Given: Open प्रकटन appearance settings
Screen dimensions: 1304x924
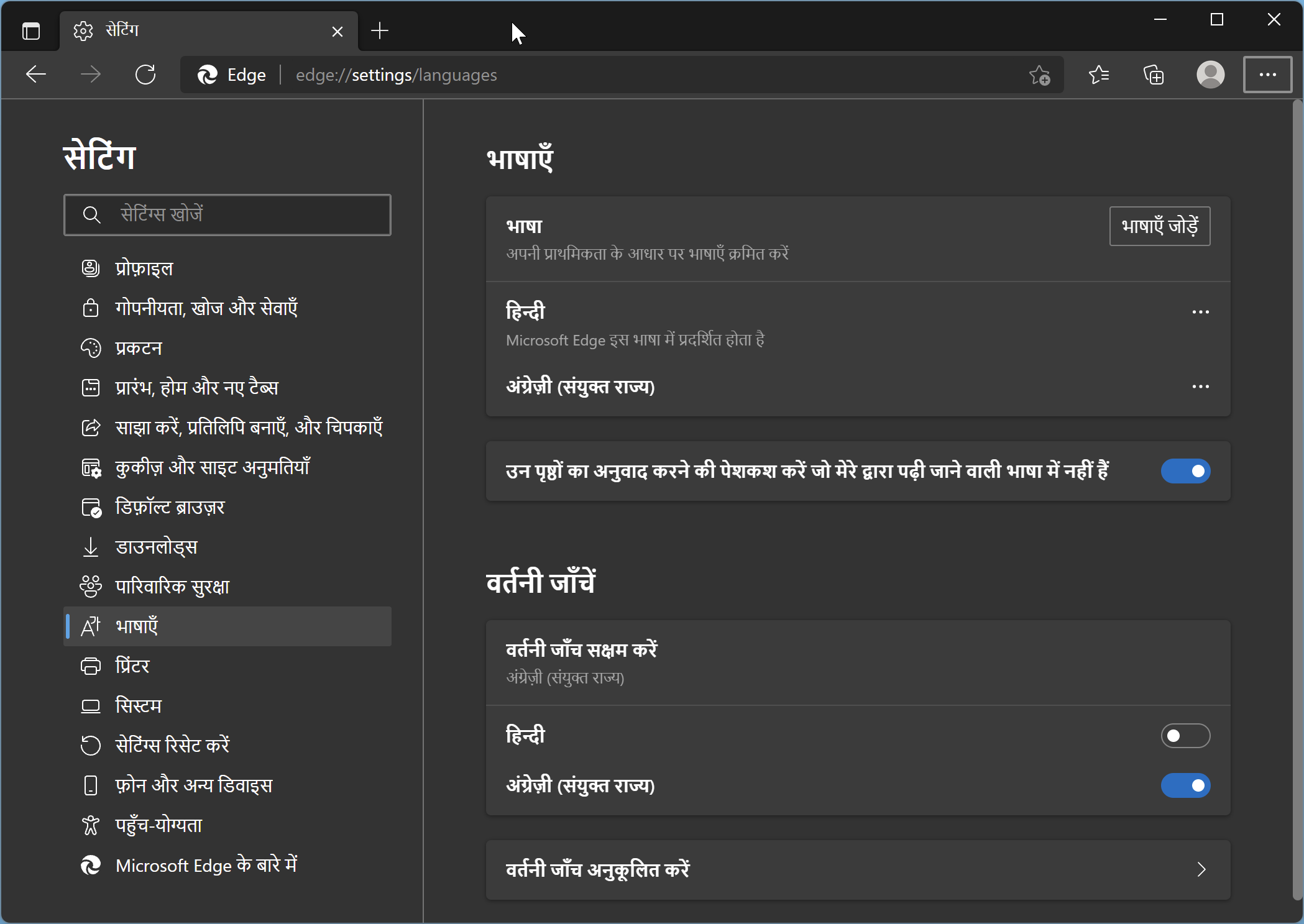Looking at the screenshot, I should (227, 348).
